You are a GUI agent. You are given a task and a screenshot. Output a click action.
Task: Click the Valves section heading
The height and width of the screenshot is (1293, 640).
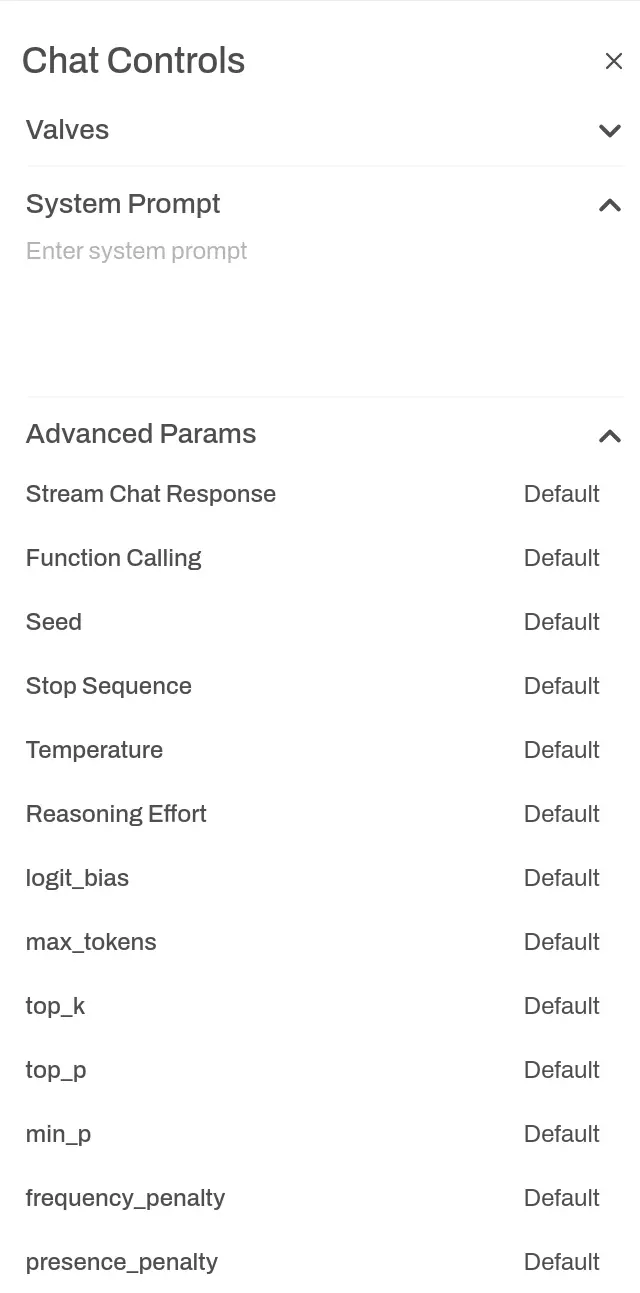[x=68, y=130]
